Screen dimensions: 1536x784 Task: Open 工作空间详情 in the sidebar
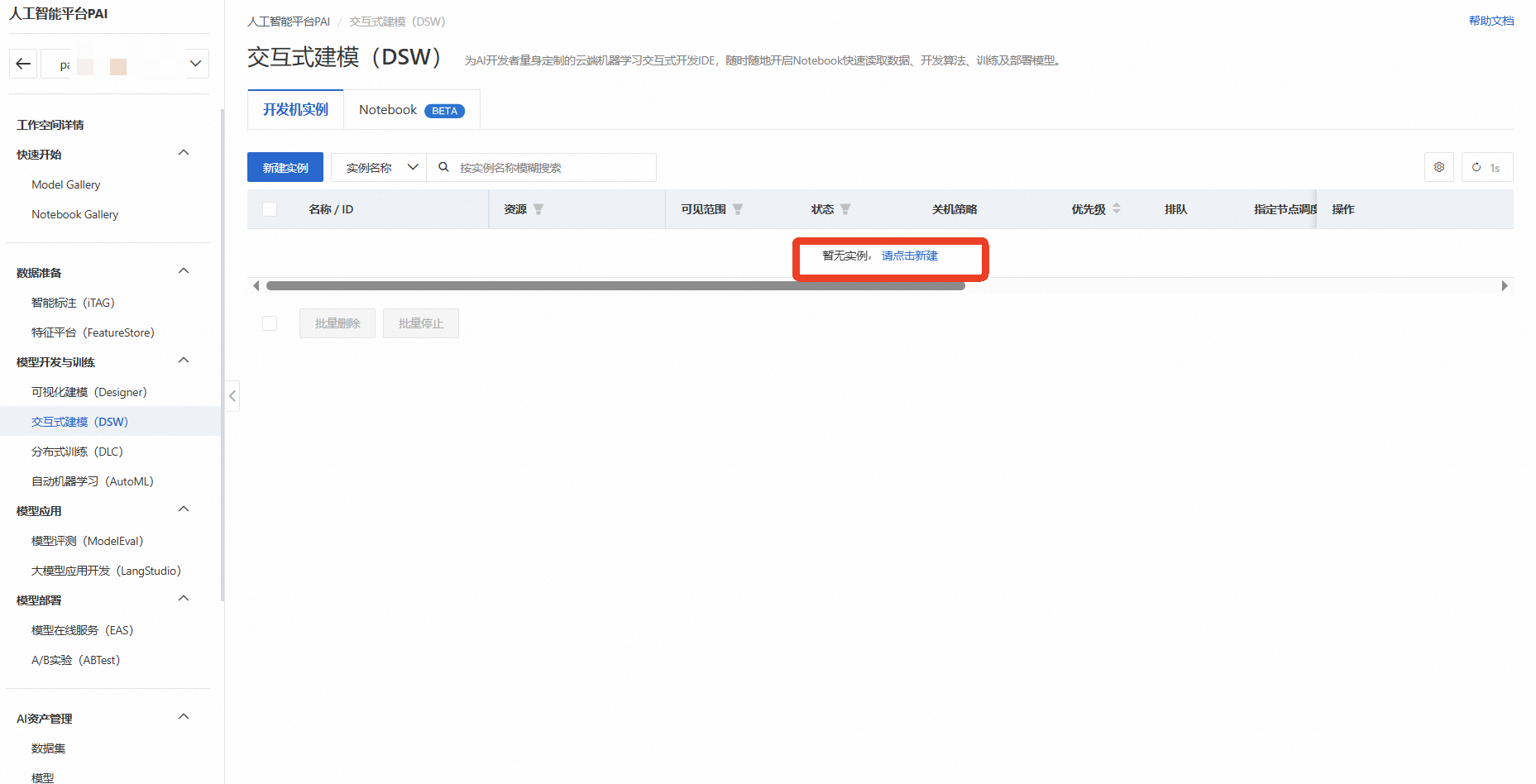pos(50,125)
